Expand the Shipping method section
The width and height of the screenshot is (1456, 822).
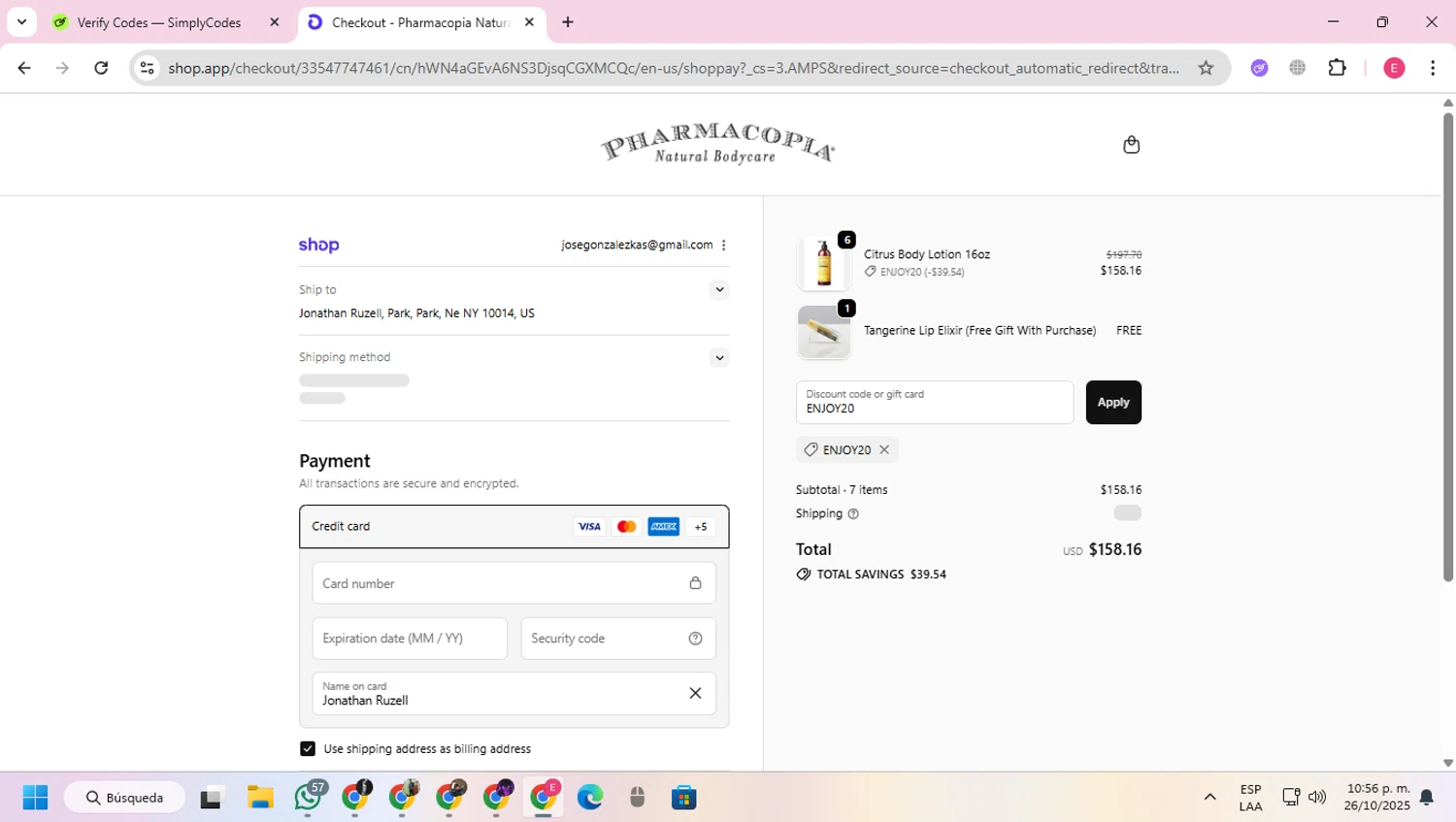(x=719, y=357)
